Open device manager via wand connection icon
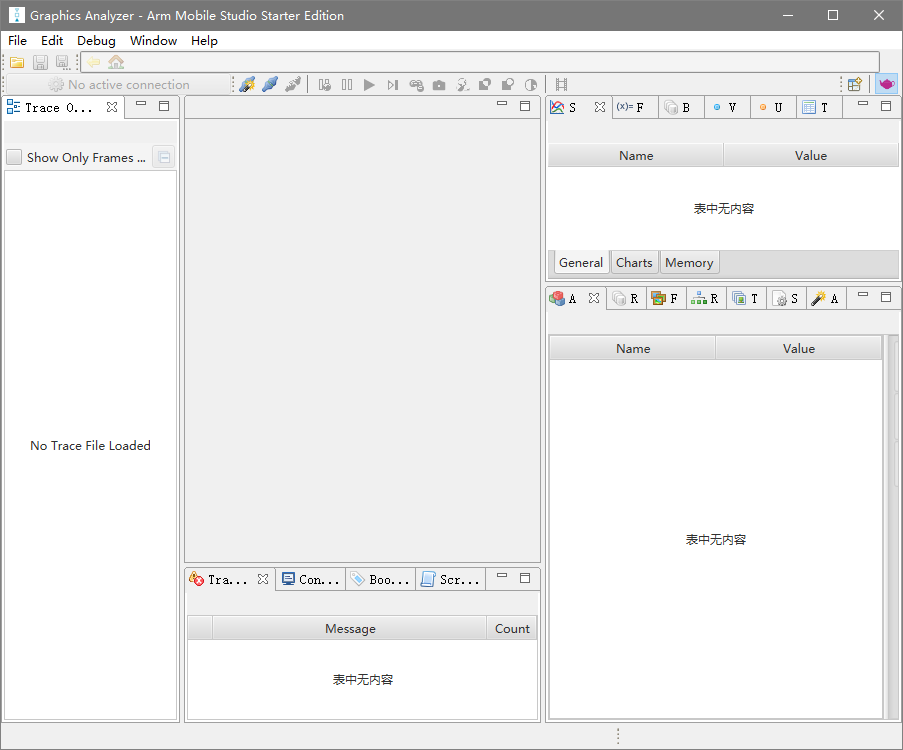The width and height of the screenshot is (903, 750). [247, 85]
